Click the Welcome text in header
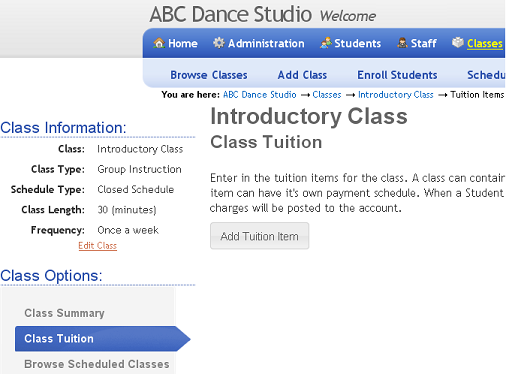 click(347, 16)
